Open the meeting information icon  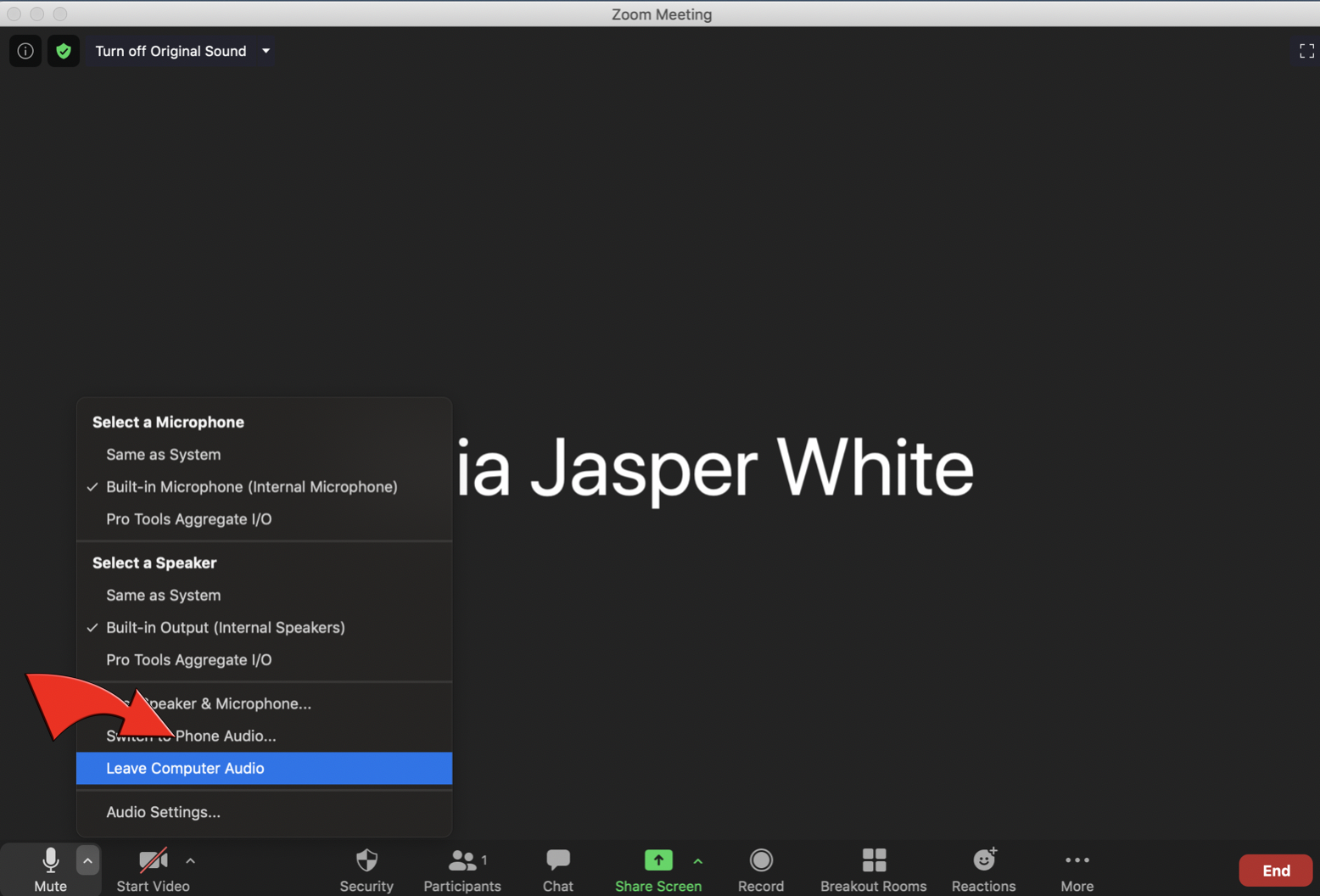(x=25, y=51)
